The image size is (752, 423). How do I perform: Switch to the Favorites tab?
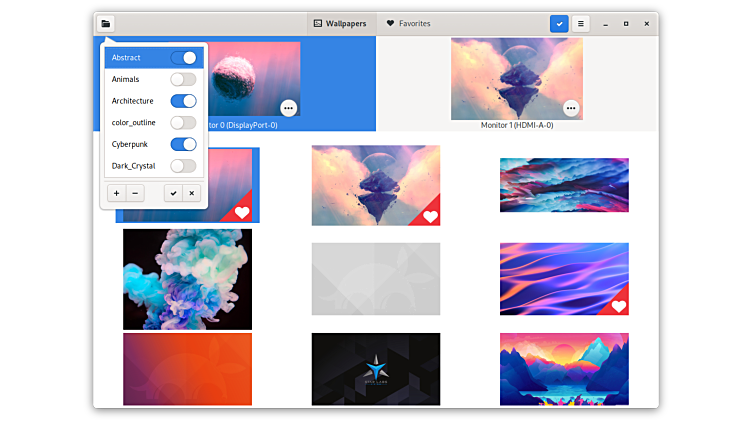point(415,23)
